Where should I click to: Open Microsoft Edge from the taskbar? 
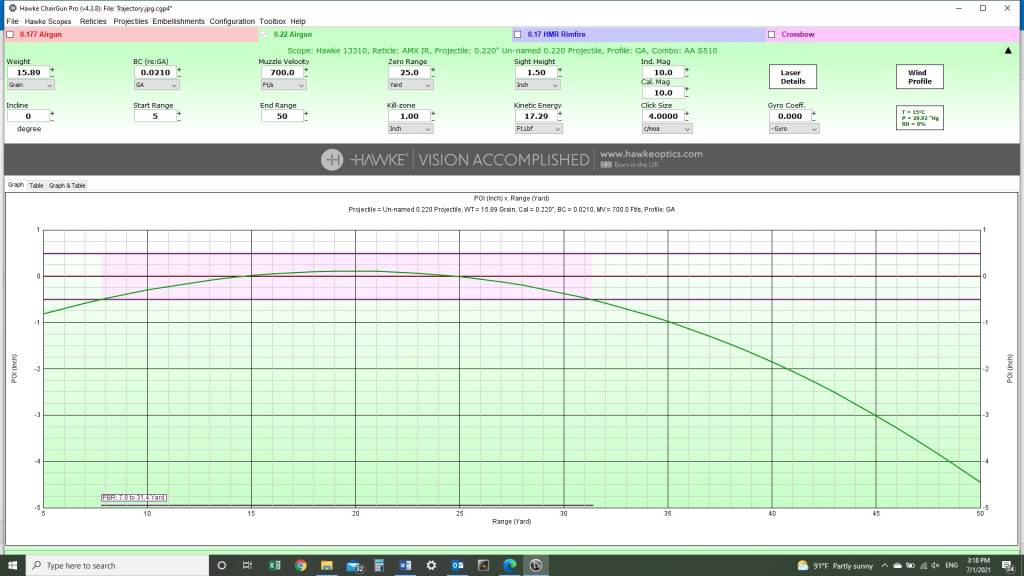(x=509, y=565)
